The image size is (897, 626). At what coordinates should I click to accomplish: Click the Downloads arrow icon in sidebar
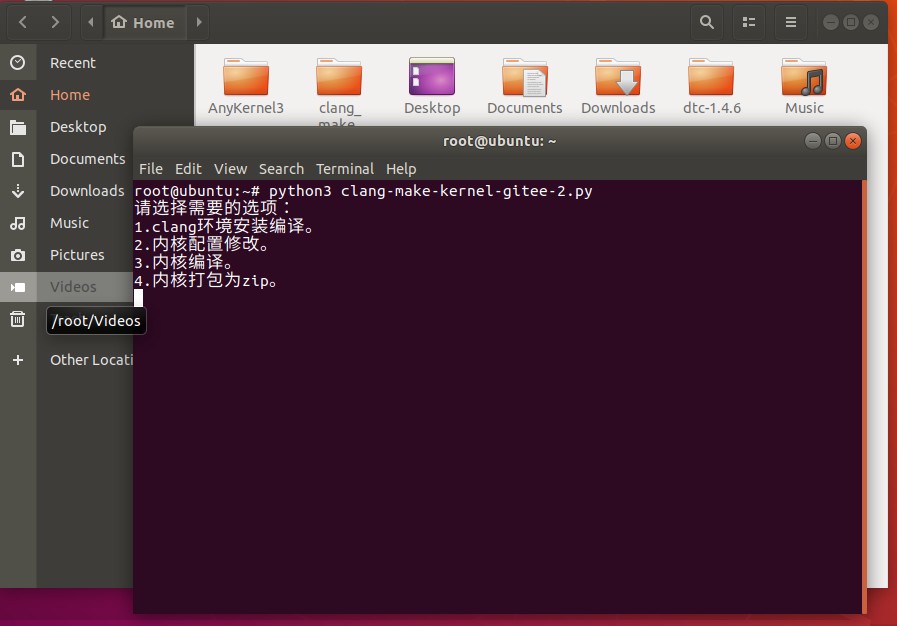(x=18, y=191)
